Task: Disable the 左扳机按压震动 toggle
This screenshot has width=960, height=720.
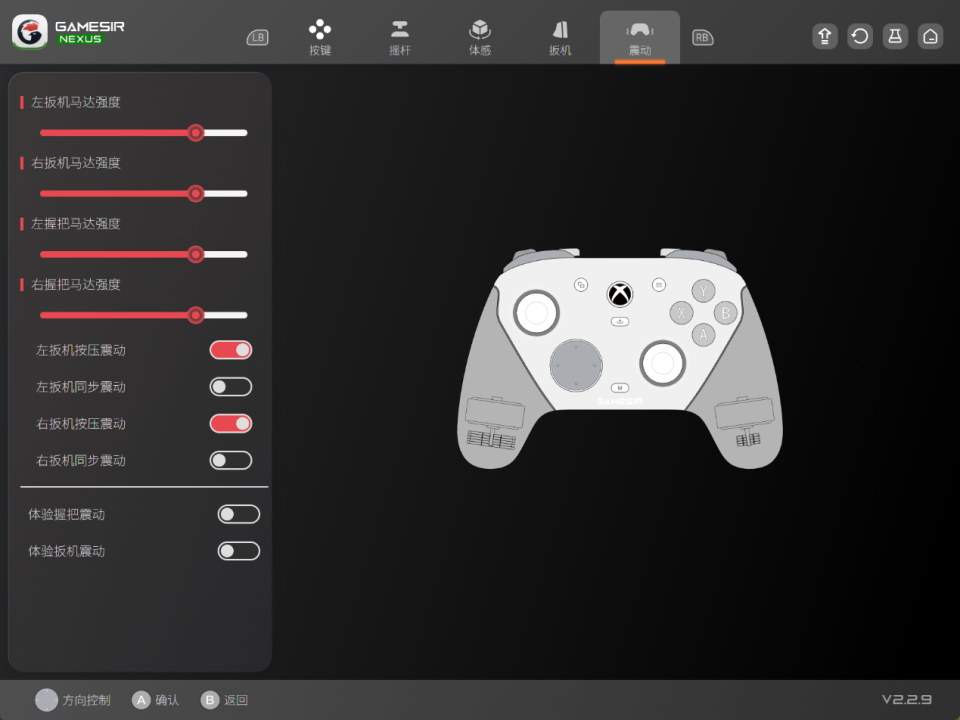Action: click(231, 350)
